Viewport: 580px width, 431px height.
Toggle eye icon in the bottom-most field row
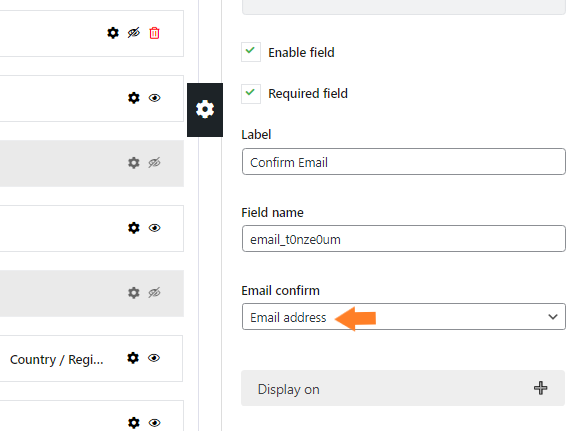154,422
